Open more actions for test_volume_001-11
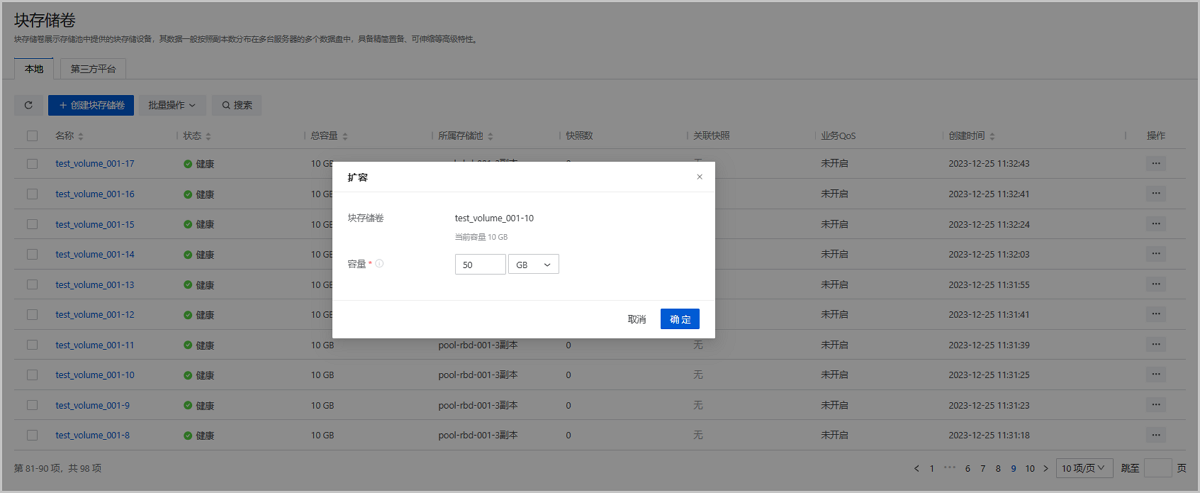 pyautogui.click(x=1156, y=345)
